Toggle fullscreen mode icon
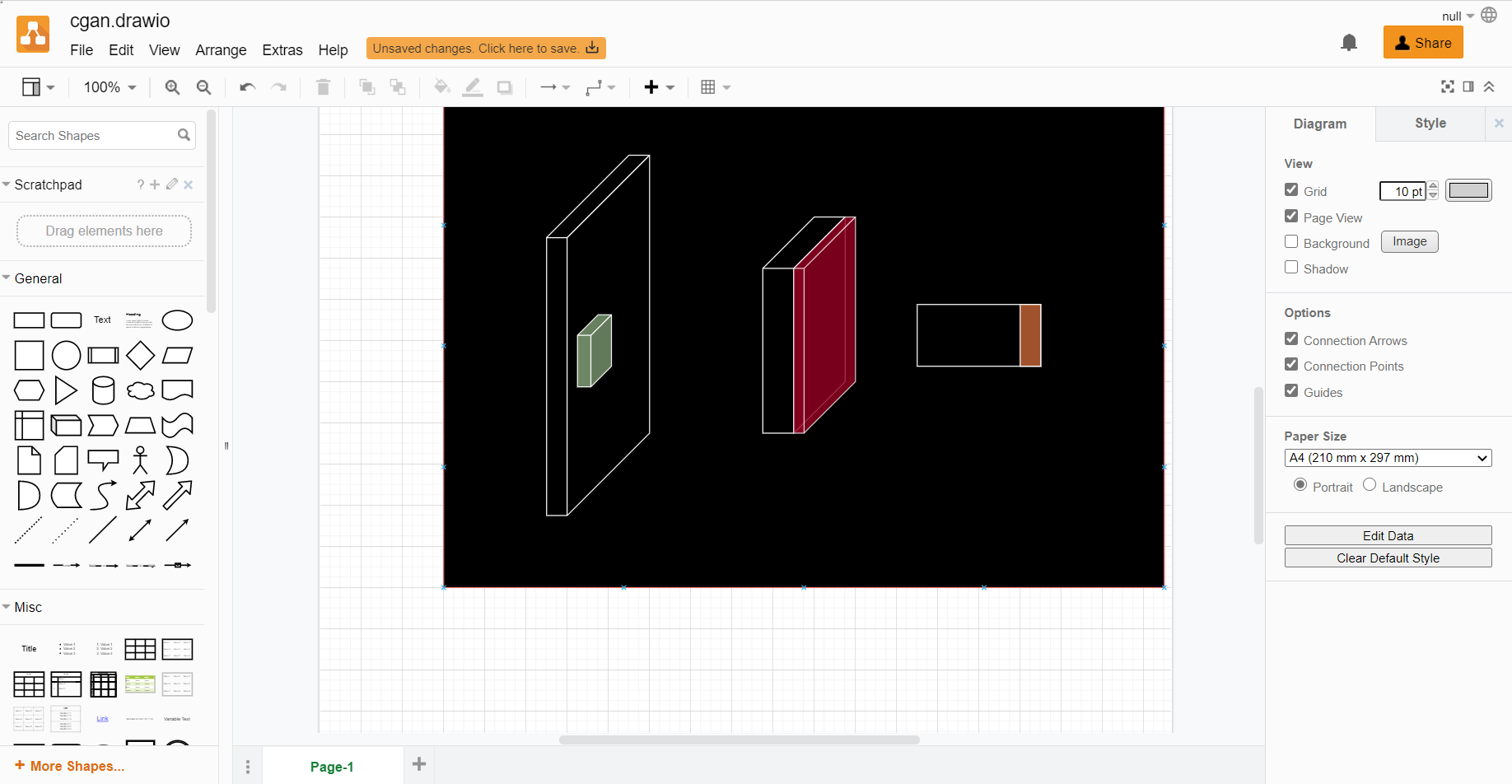This screenshot has height=784, width=1512. coord(1448,86)
